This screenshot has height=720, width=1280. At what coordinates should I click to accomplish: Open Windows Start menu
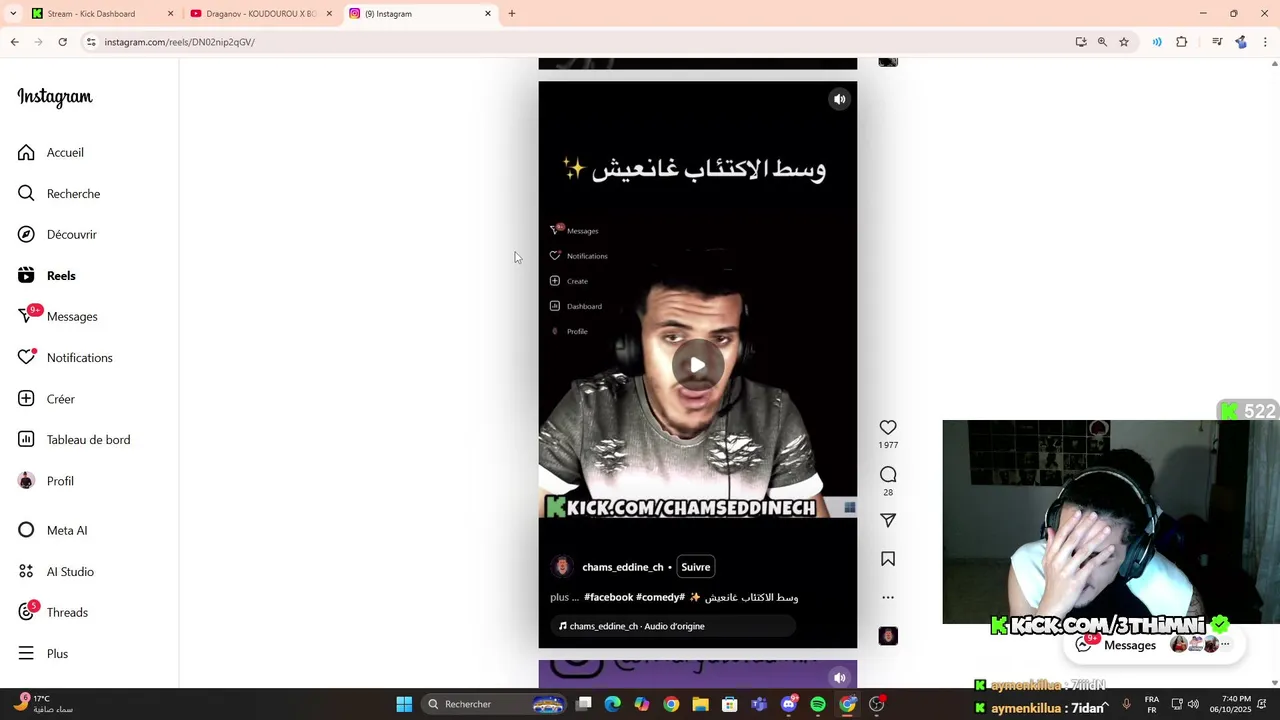coord(404,704)
